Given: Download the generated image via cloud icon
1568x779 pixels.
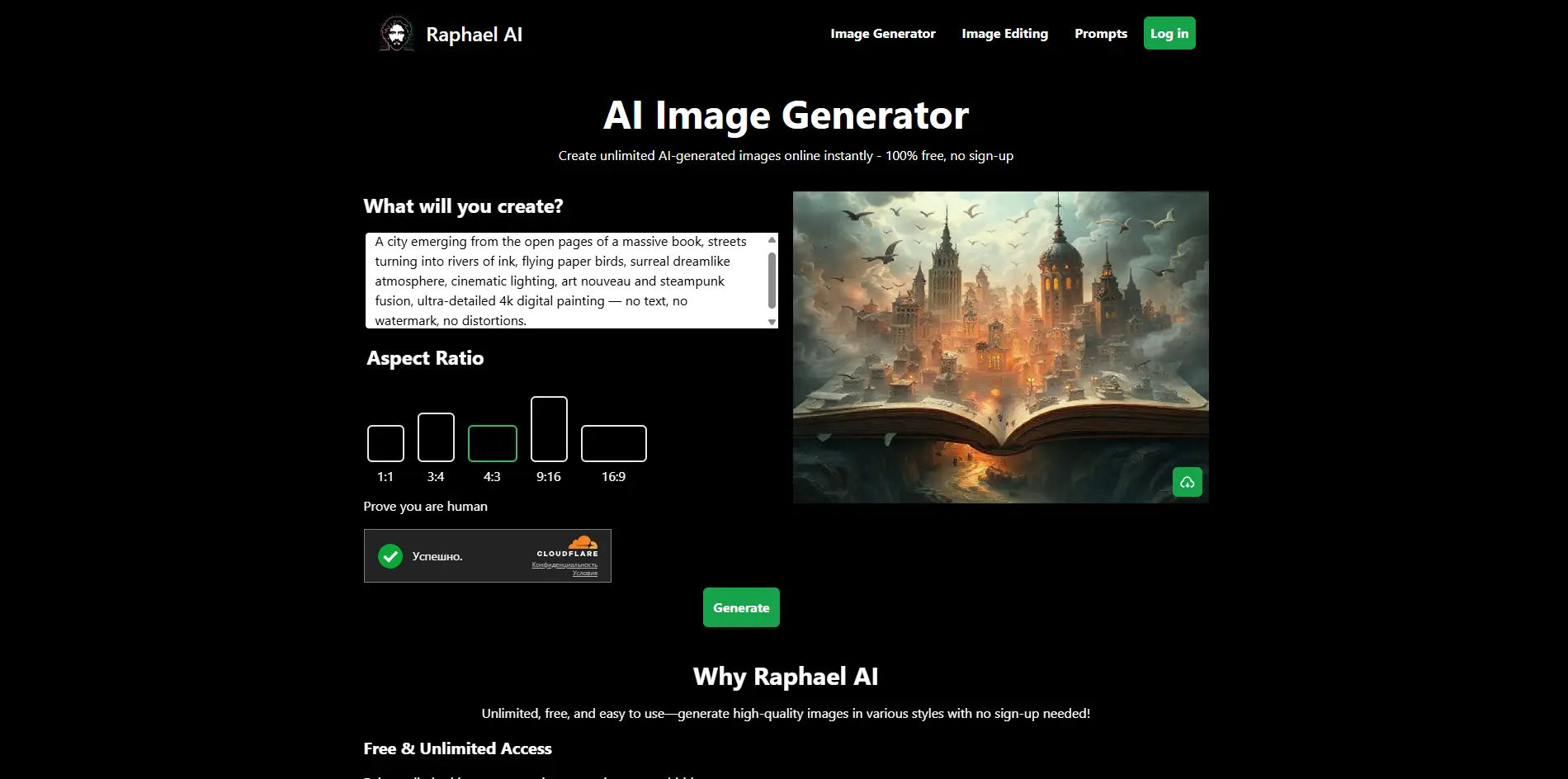Looking at the screenshot, I should pos(1187,482).
